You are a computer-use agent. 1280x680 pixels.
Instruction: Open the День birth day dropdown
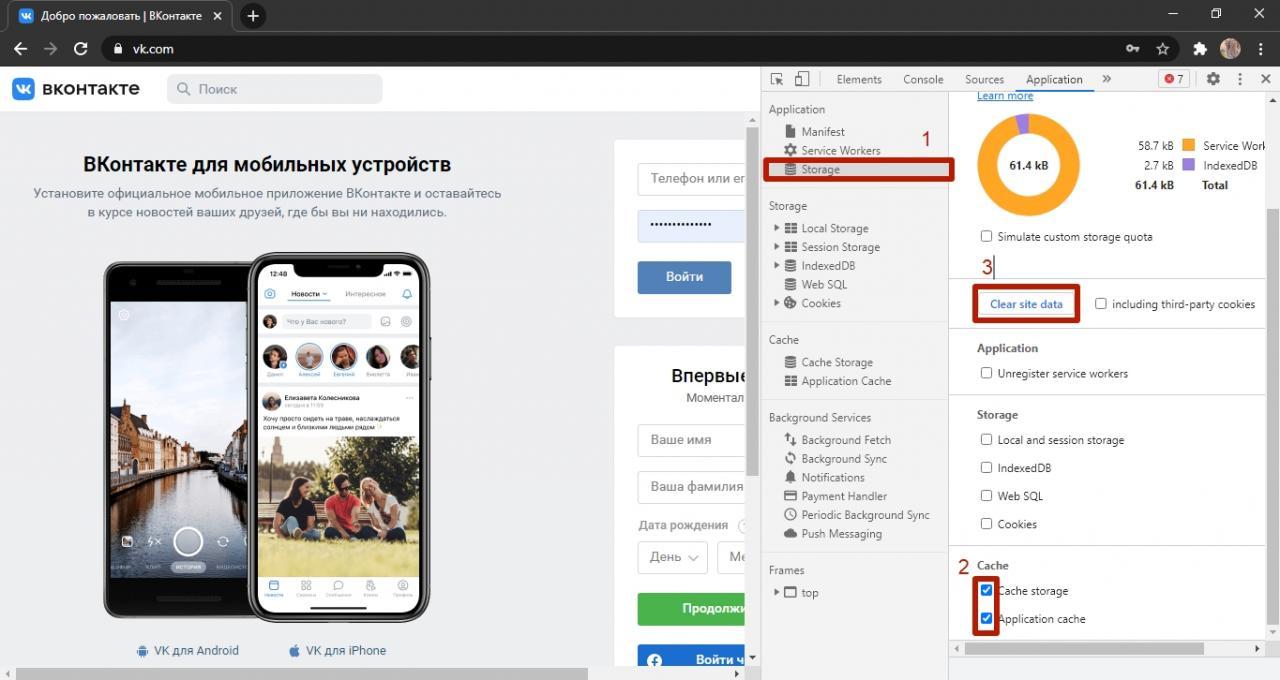tap(673, 557)
